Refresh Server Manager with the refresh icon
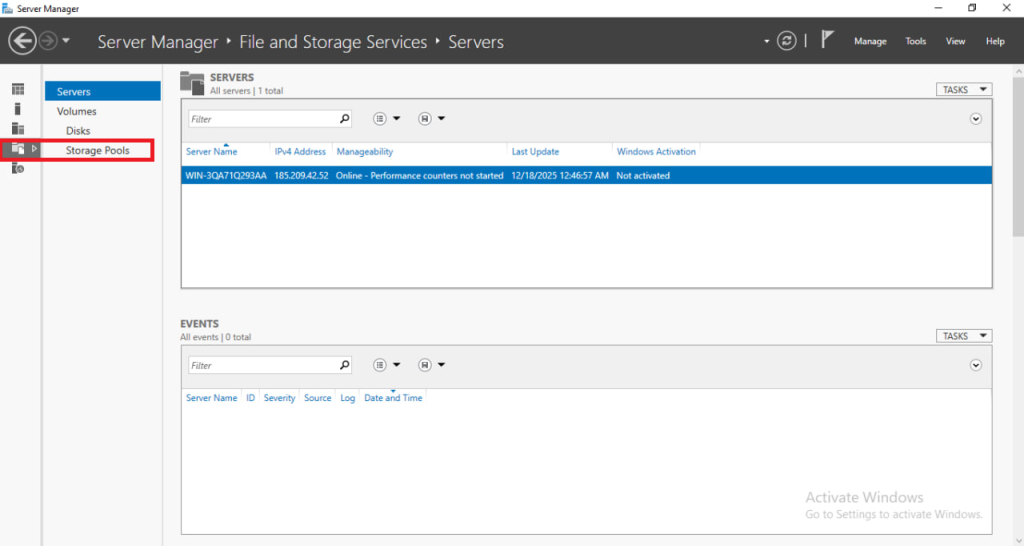This screenshot has height=546, width=1024. pyautogui.click(x=788, y=41)
